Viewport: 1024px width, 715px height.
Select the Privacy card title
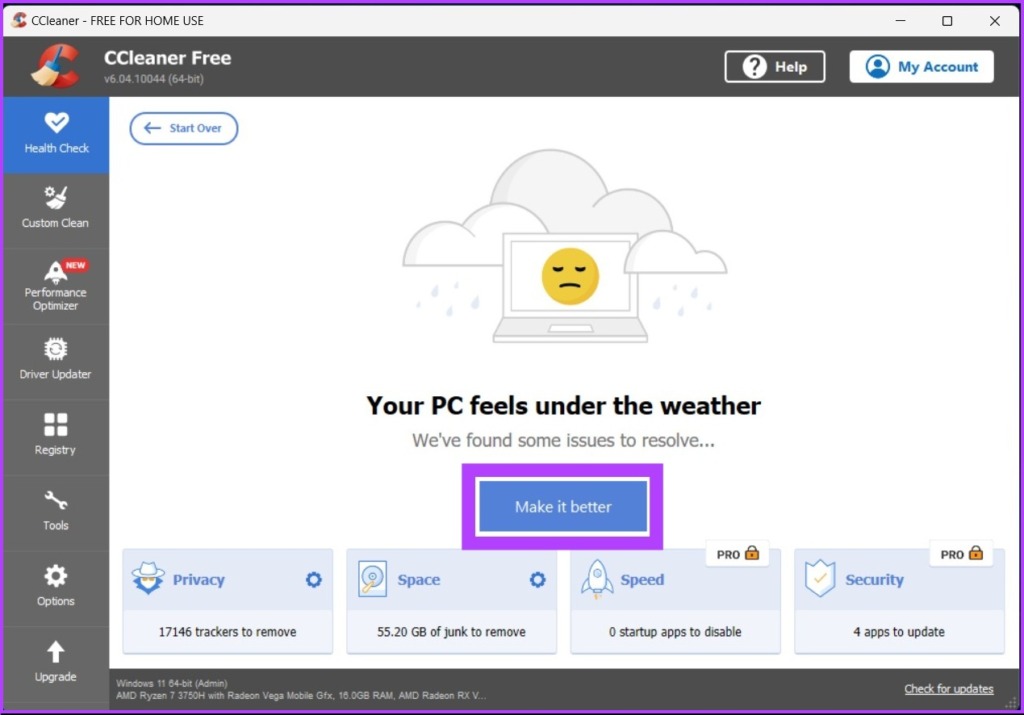point(199,580)
